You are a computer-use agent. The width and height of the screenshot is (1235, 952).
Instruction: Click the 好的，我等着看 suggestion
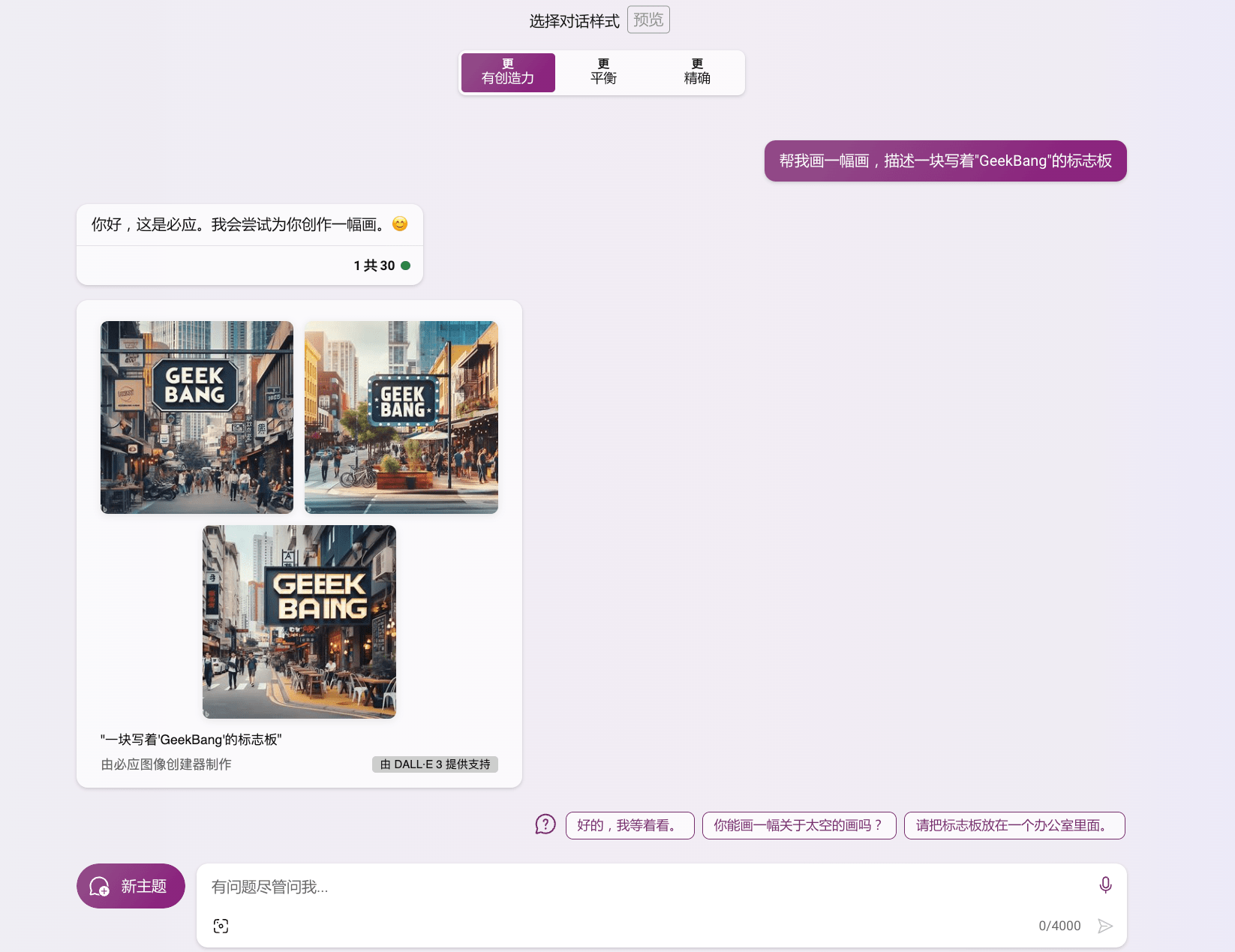click(x=630, y=825)
